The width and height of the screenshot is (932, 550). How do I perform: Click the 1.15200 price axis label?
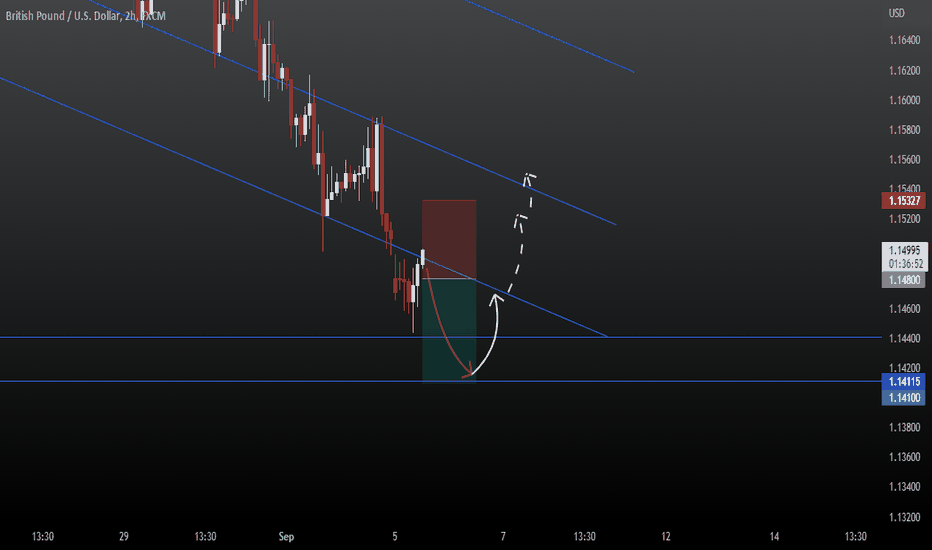[x=904, y=219]
